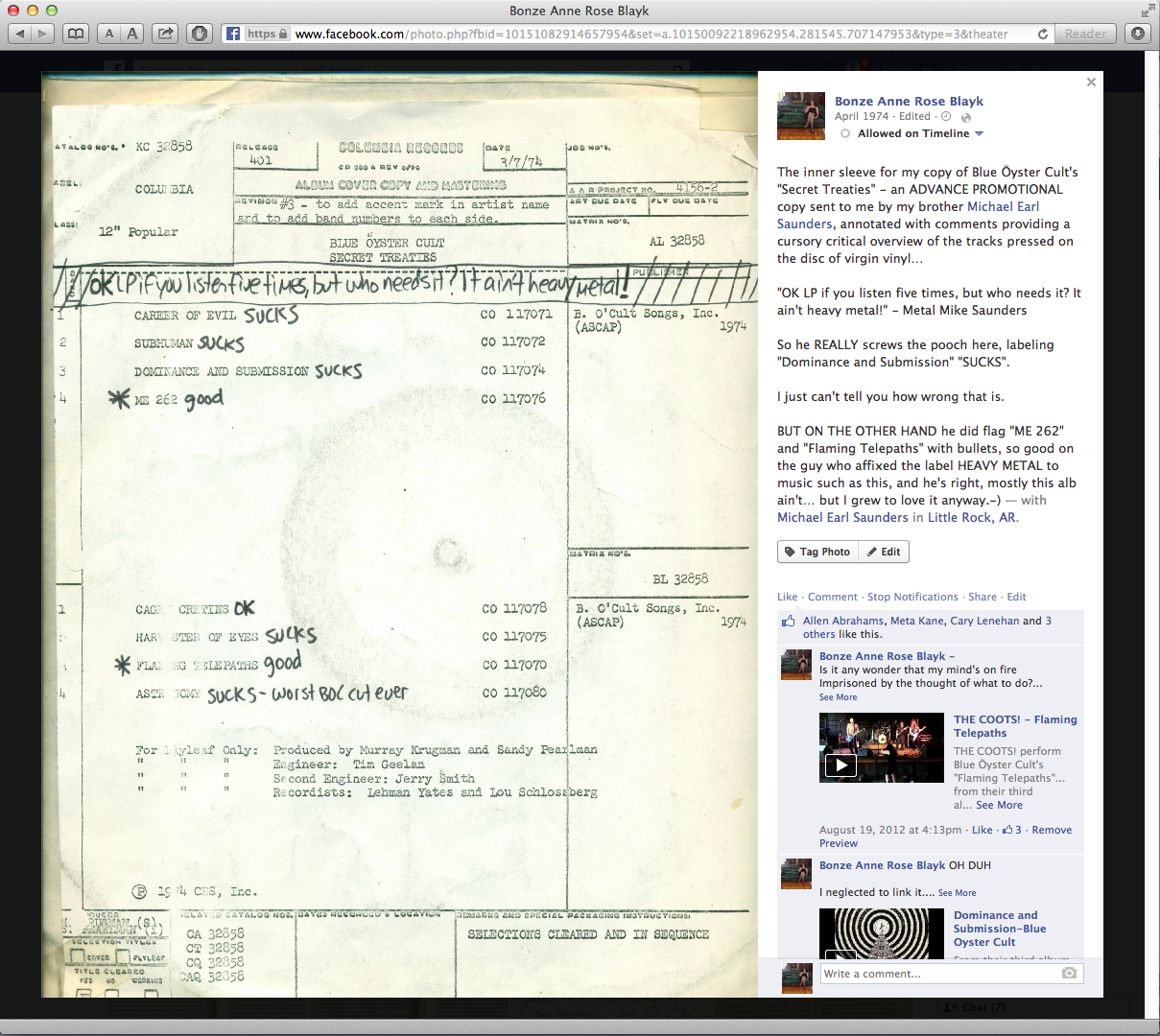
Task: Click the Facebook favicon in the address bar
Action: tap(233, 34)
